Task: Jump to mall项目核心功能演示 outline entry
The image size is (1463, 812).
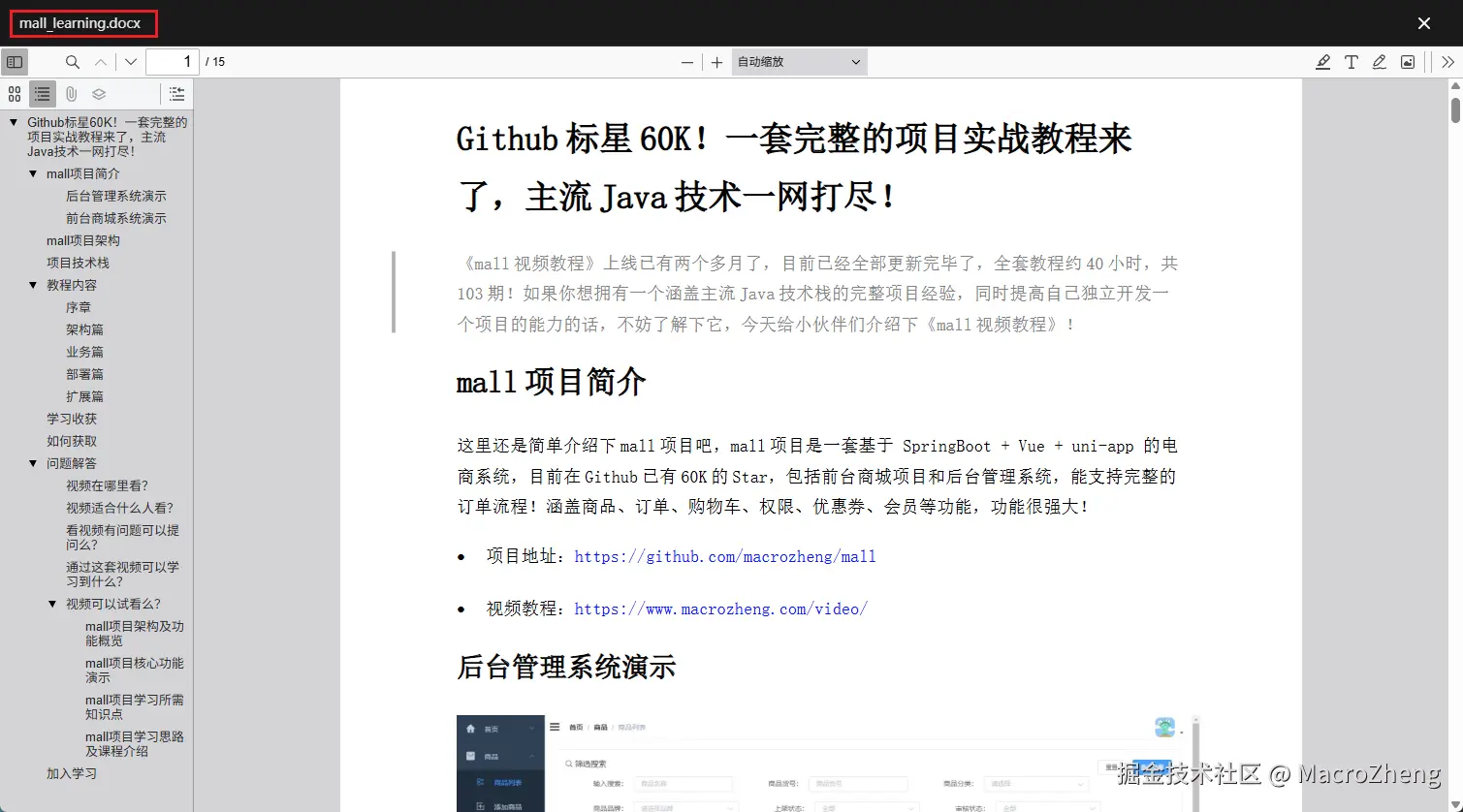Action: (x=134, y=671)
